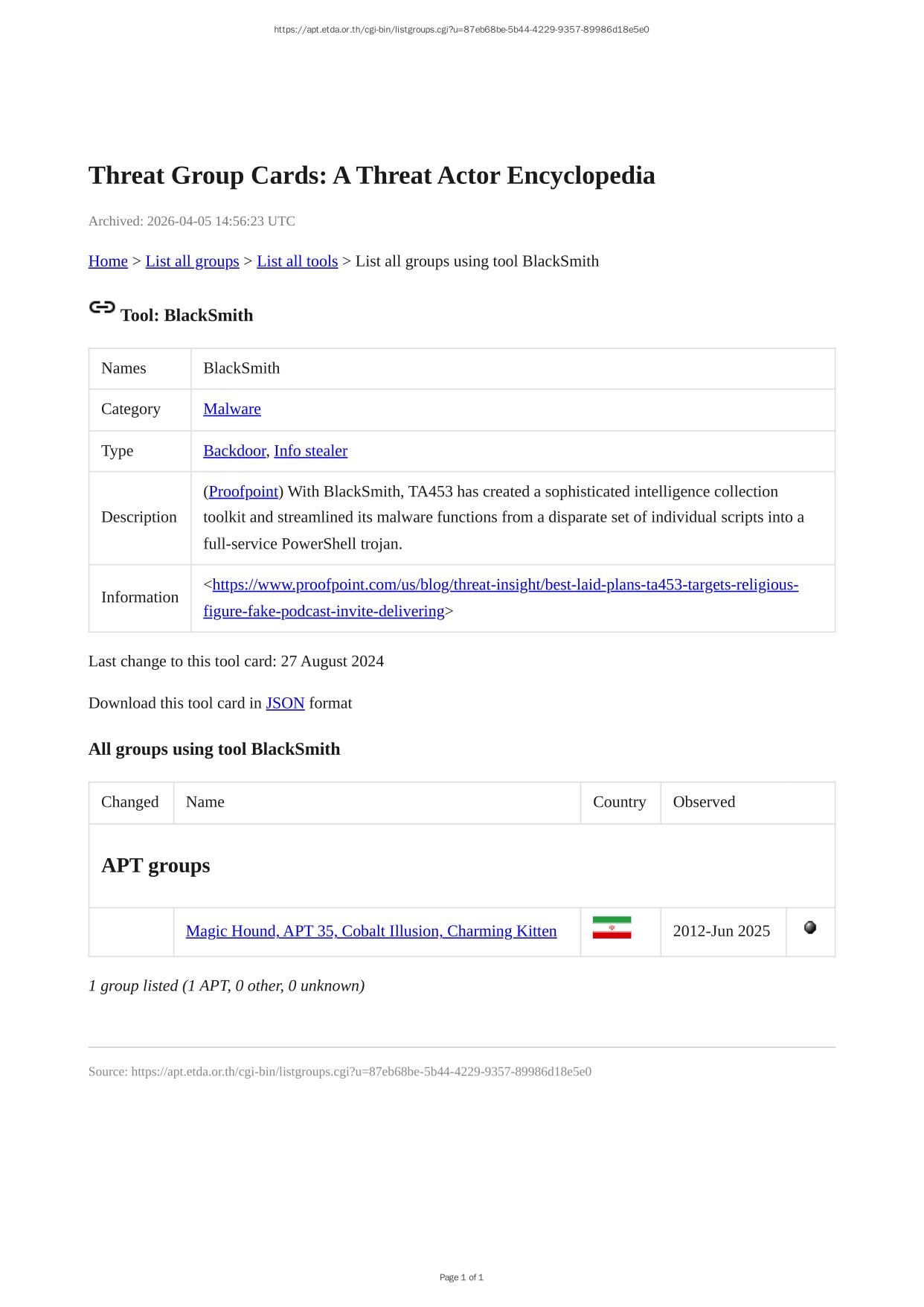Open the Magic Hound, APT 35 group link

click(x=371, y=931)
